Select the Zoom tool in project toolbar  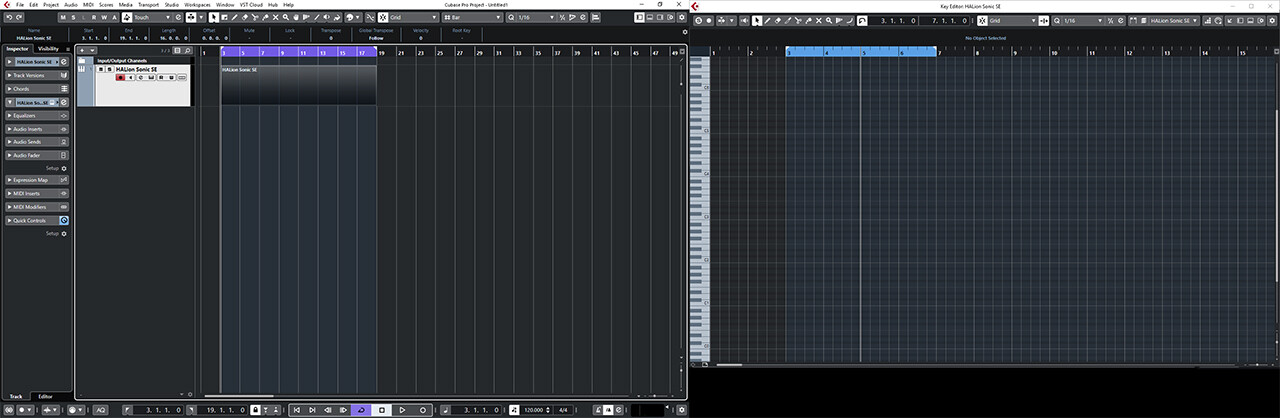(x=286, y=17)
